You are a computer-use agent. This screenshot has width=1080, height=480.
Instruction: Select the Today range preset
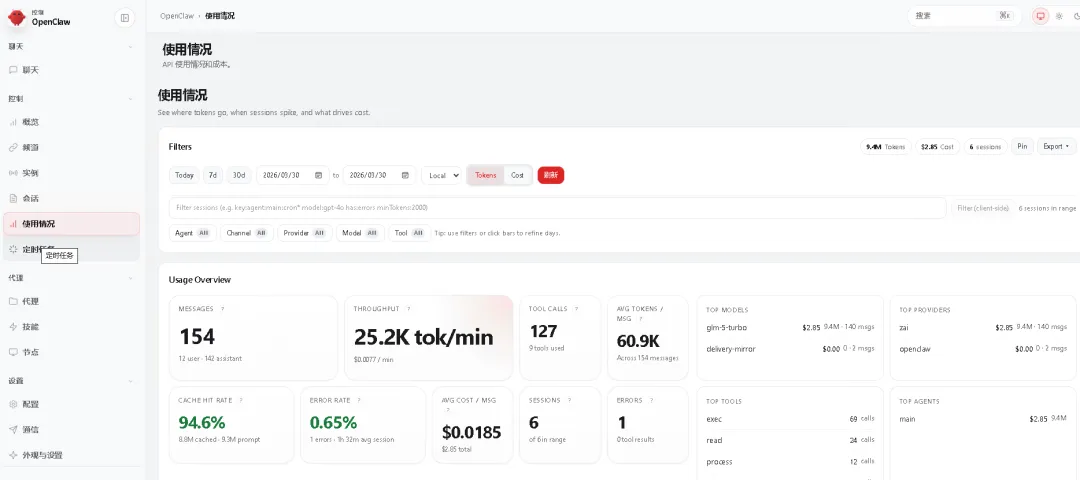pyautogui.click(x=184, y=176)
